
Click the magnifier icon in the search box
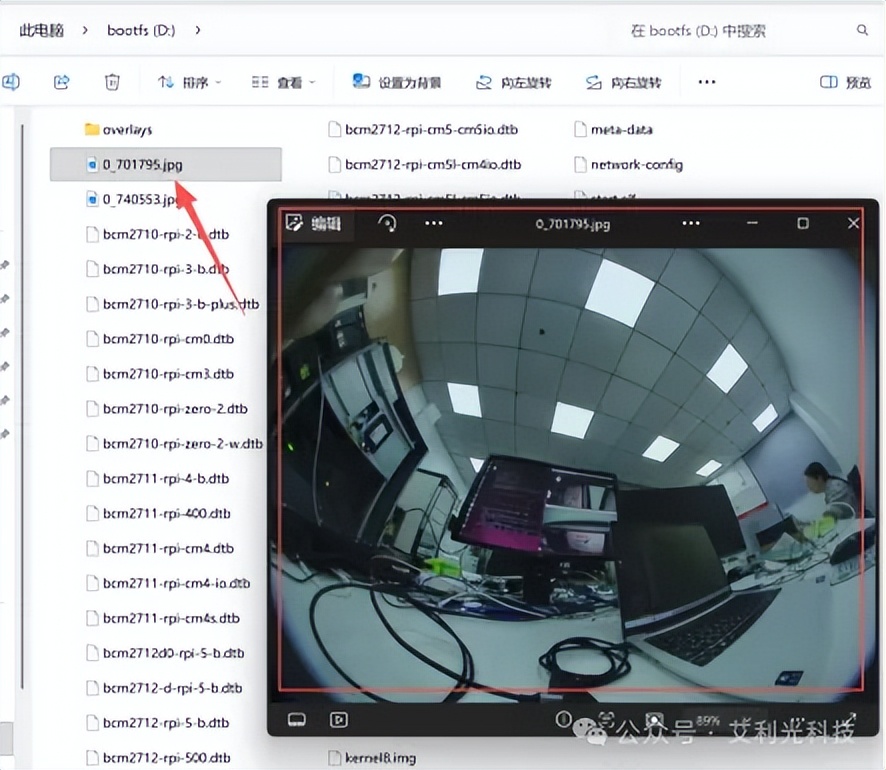(x=862, y=30)
